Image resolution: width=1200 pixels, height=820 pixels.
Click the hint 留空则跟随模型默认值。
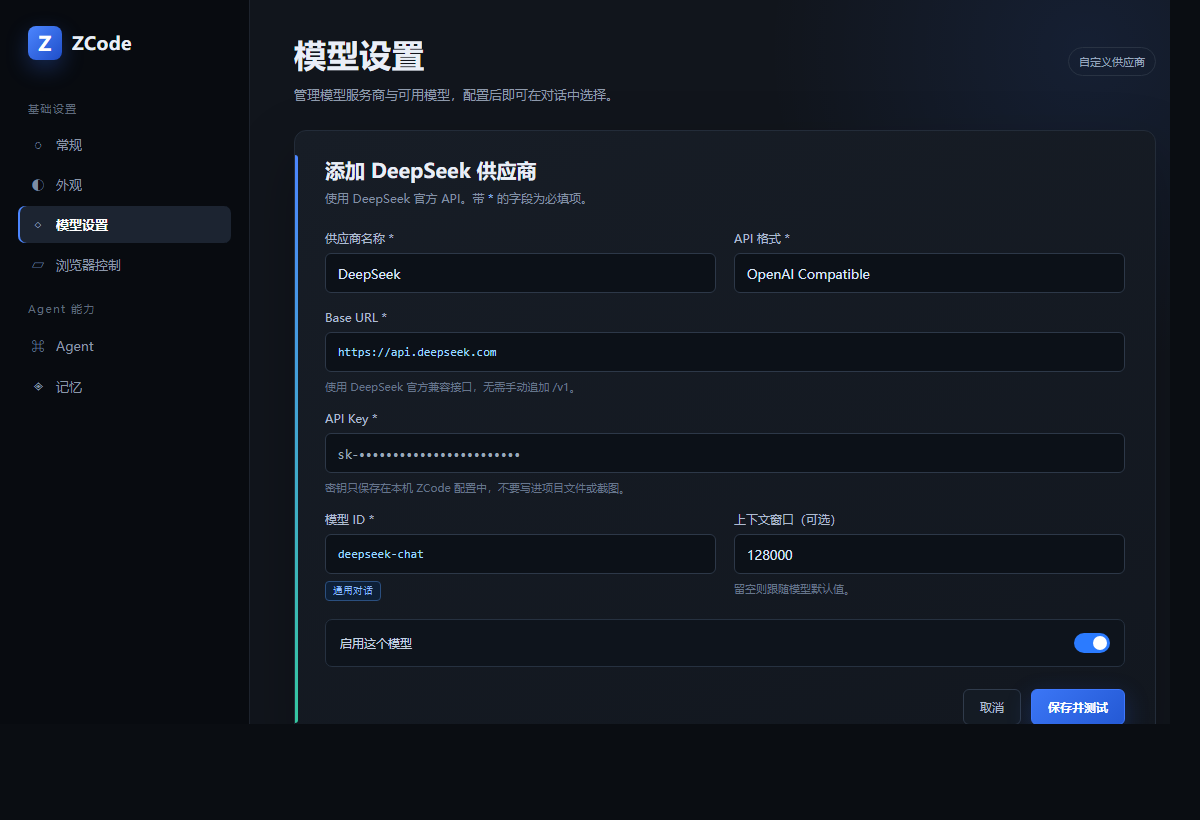click(x=792, y=590)
